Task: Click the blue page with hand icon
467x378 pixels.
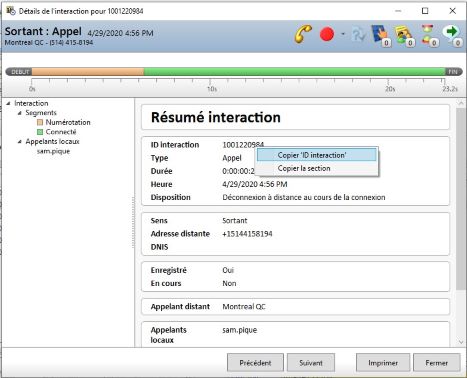Action: click(x=381, y=35)
